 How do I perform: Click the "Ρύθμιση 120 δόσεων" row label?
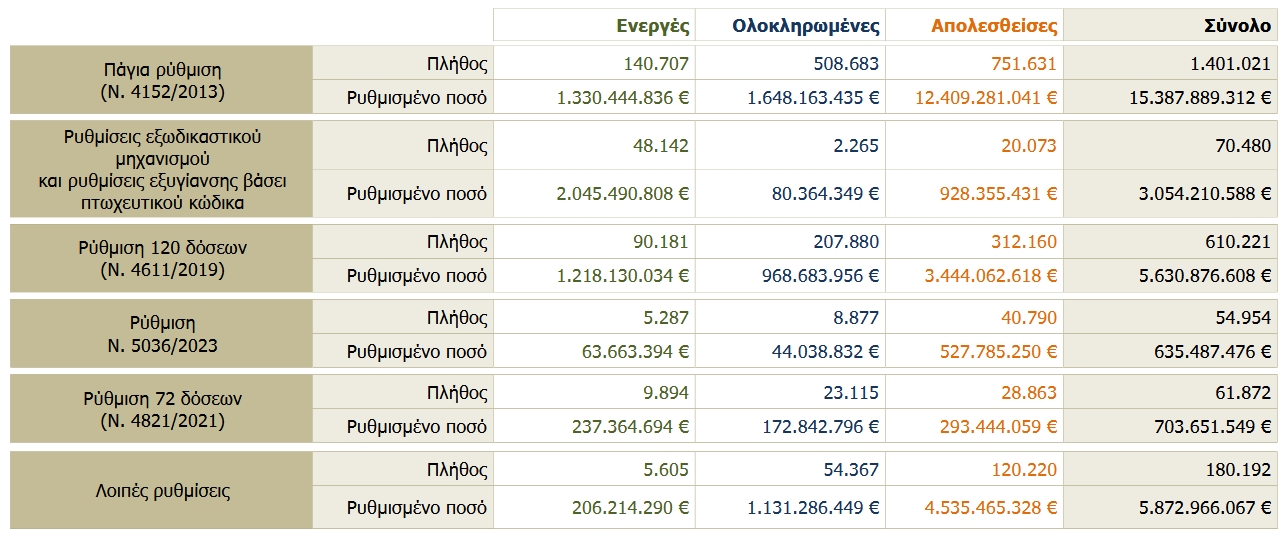point(162,258)
